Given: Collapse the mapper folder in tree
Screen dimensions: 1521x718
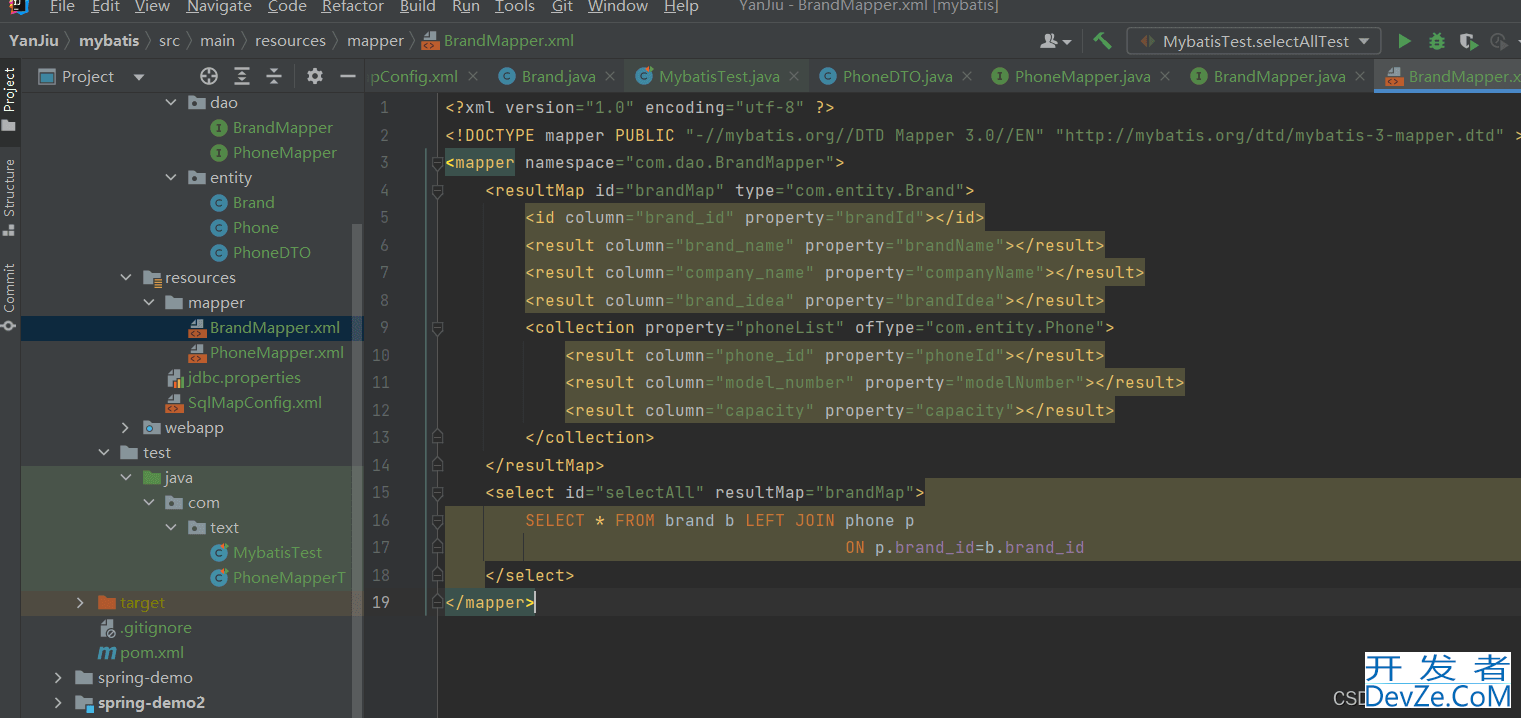Looking at the screenshot, I should (148, 302).
